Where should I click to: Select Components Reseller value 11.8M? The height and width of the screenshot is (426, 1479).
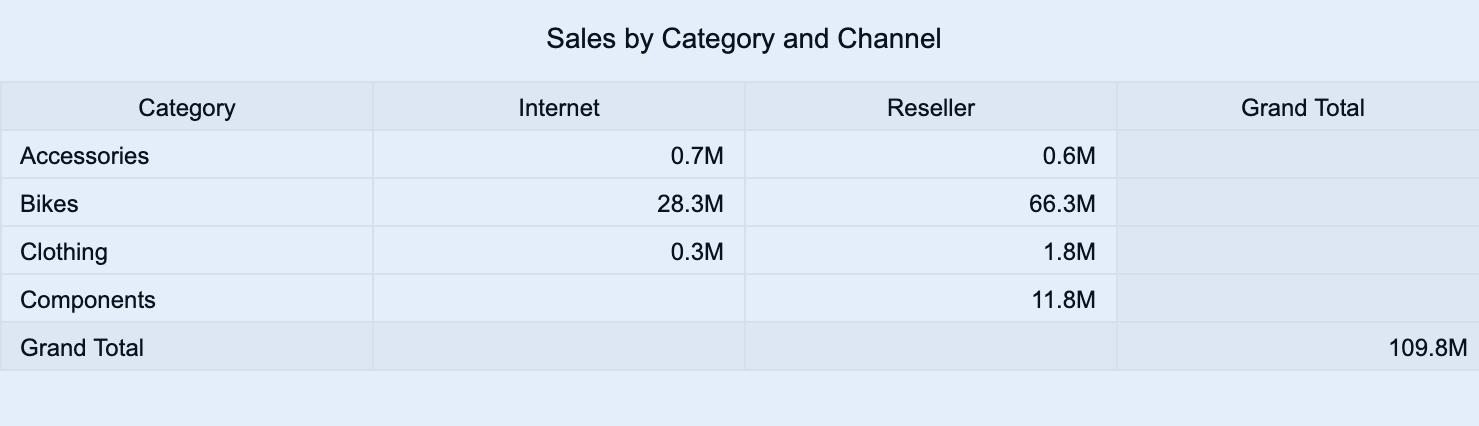tap(1063, 300)
